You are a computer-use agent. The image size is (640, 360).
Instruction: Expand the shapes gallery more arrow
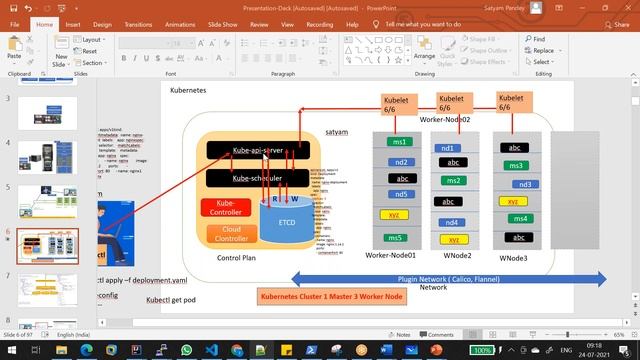coord(408,60)
